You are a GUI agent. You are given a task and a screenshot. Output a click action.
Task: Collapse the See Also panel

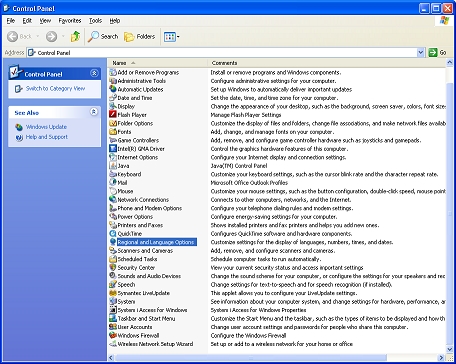[94, 112]
